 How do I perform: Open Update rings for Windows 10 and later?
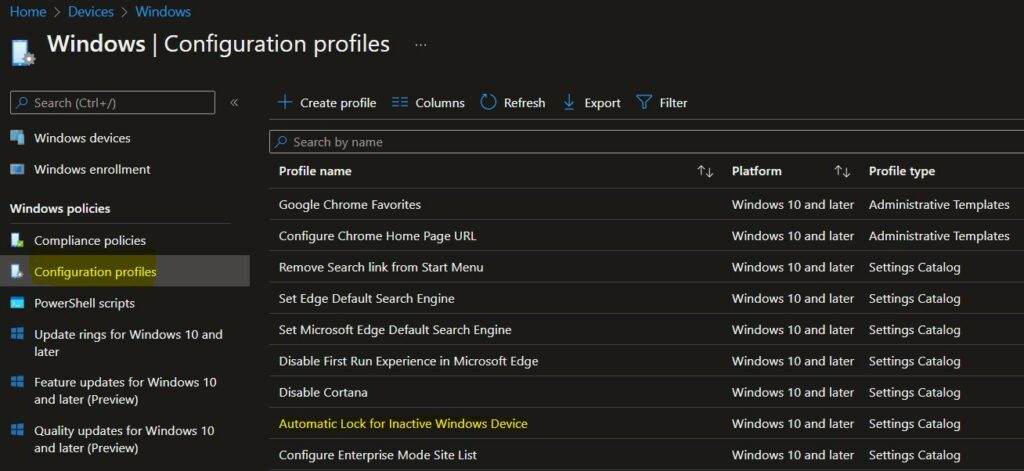(x=129, y=343)
